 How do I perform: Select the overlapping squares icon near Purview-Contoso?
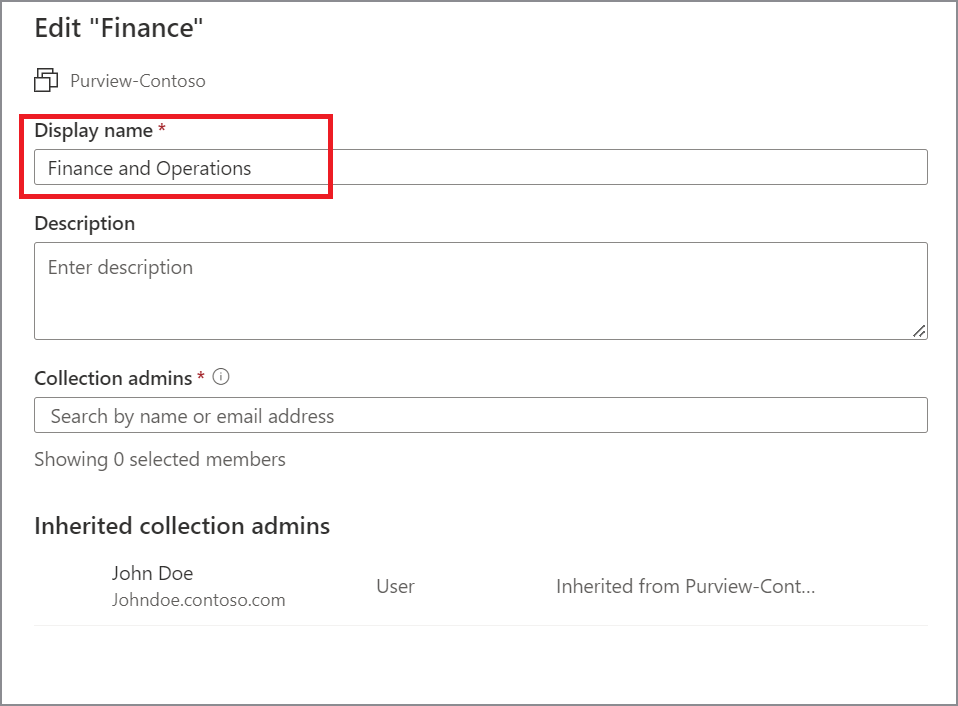[45, 80]
